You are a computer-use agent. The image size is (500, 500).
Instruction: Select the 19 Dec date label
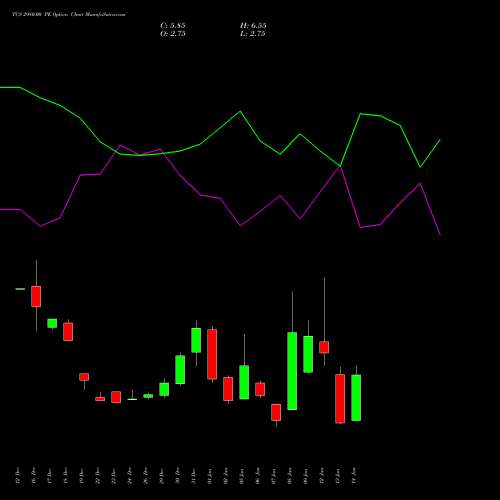pyautogui.click(x=82, y=475)
